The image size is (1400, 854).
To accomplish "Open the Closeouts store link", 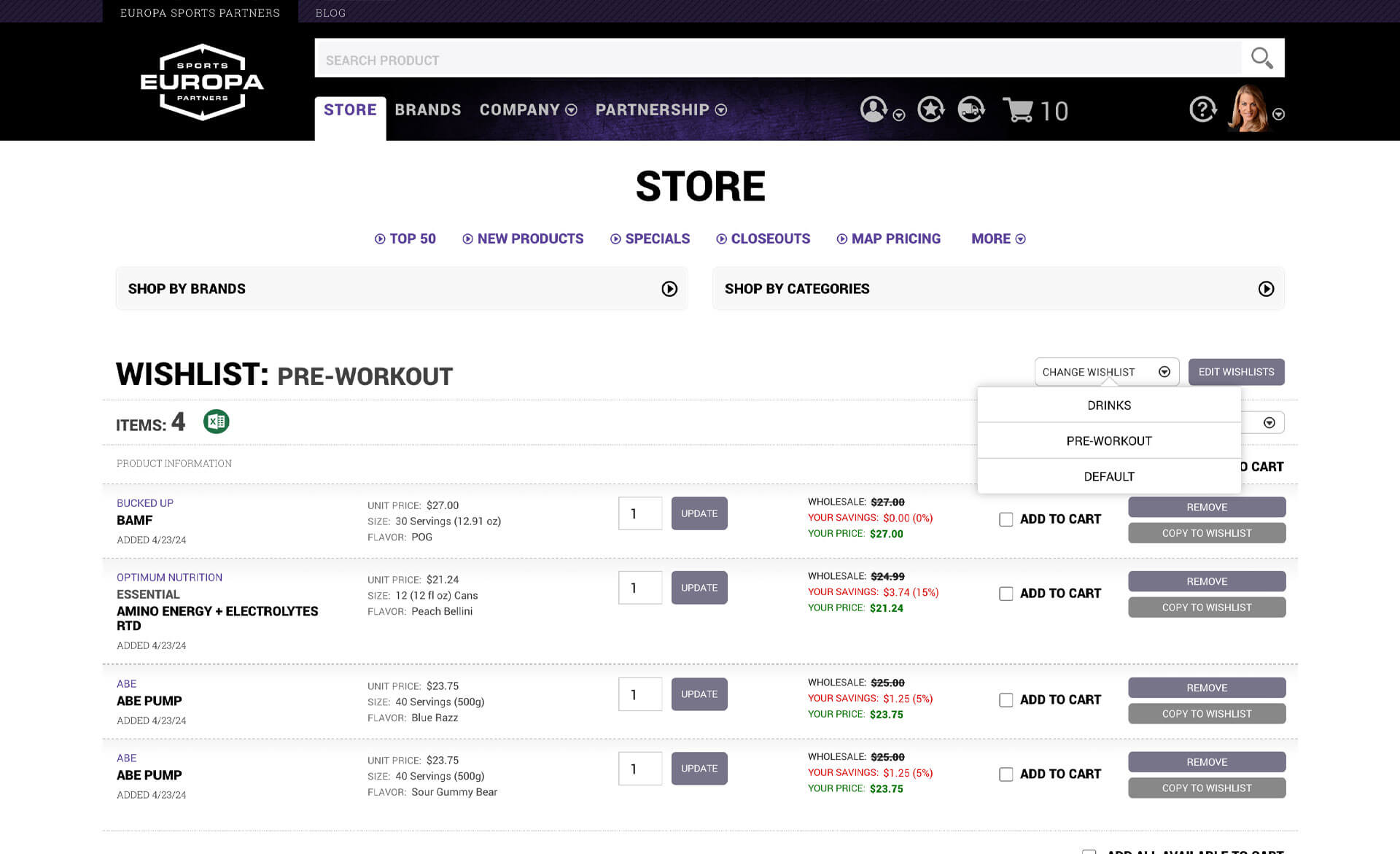I will point(763,239).
